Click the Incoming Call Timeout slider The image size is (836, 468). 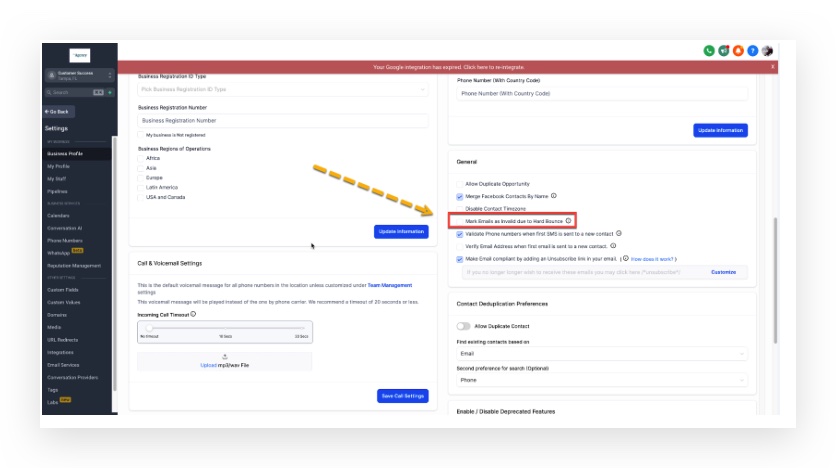(x=224, y=328)
